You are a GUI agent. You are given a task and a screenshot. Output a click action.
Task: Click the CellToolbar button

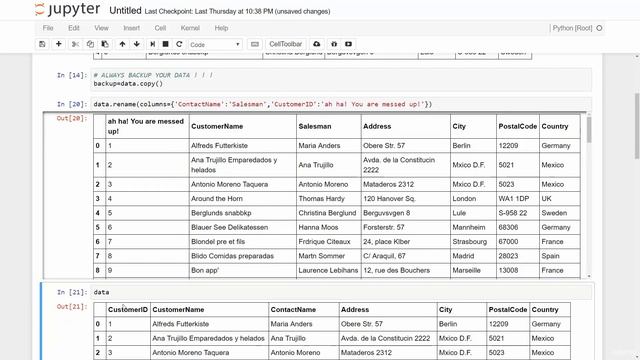pyautogui.click(x=286, y=44)
